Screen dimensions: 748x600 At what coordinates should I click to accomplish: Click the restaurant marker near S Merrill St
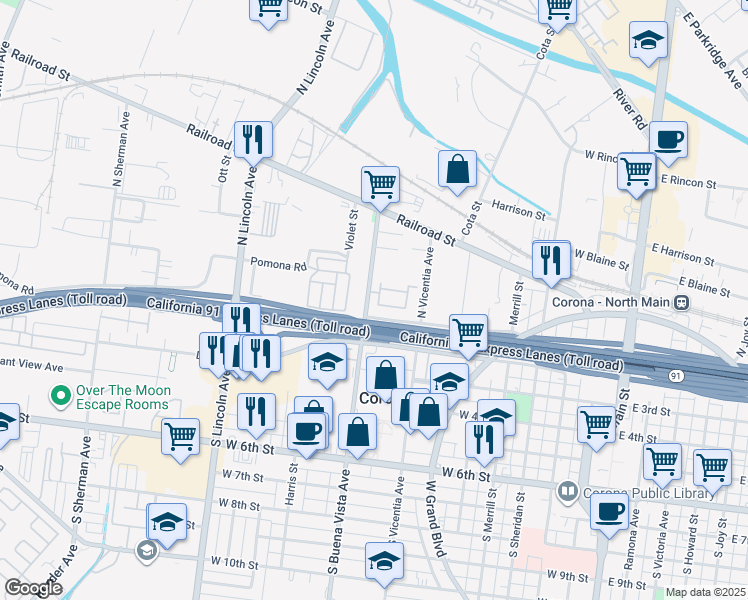(x=484, y=438)
